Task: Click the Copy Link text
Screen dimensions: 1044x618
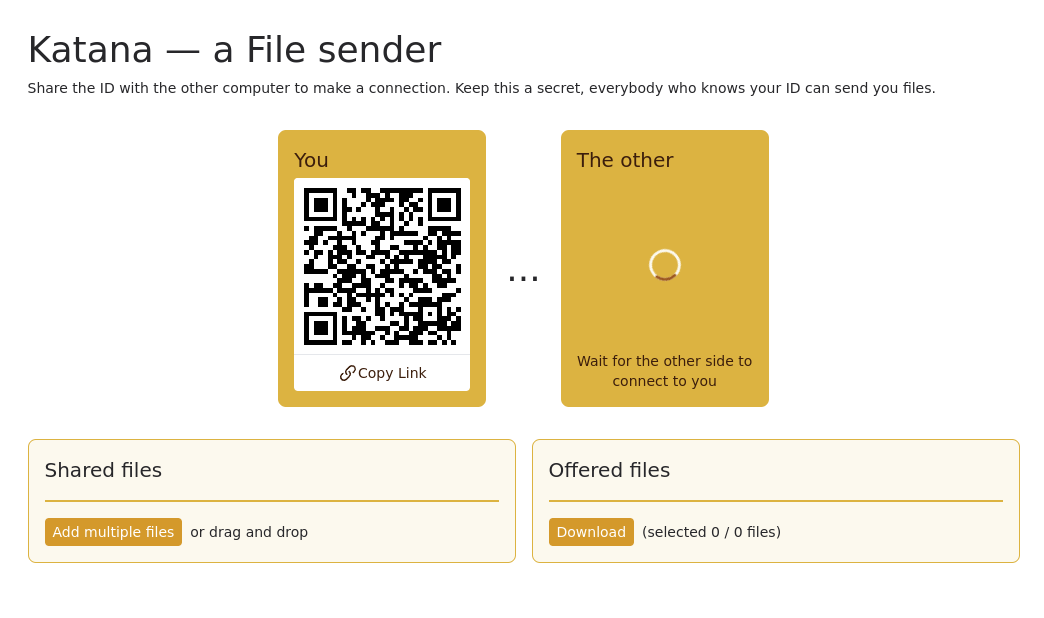Action: point(392,374)
